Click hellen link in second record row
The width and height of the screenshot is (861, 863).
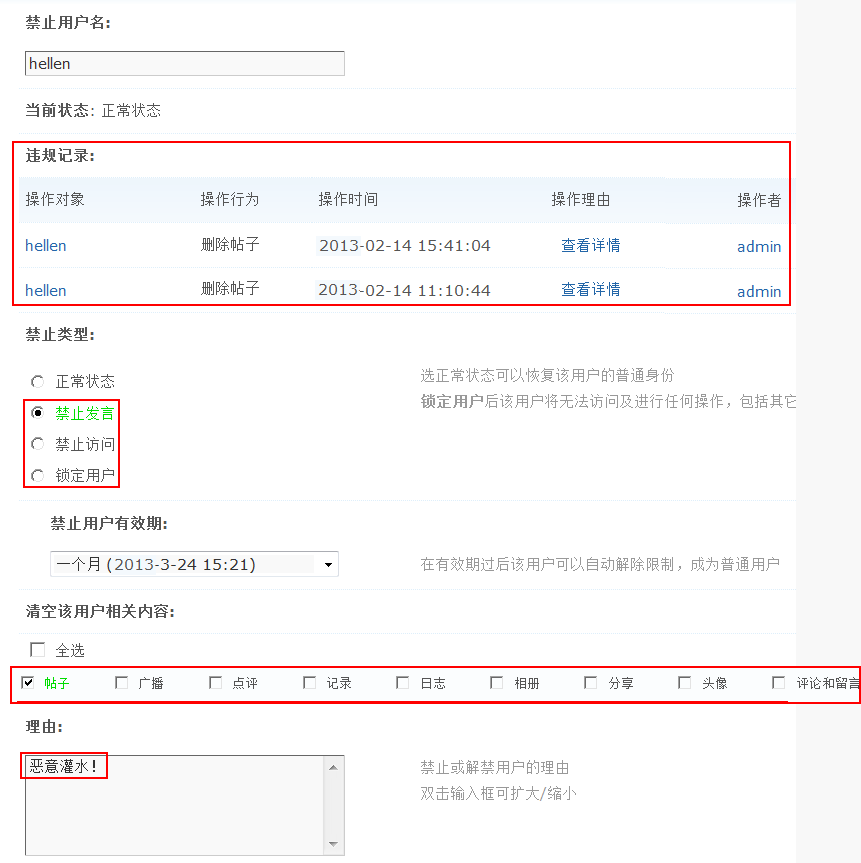[46, 290]
